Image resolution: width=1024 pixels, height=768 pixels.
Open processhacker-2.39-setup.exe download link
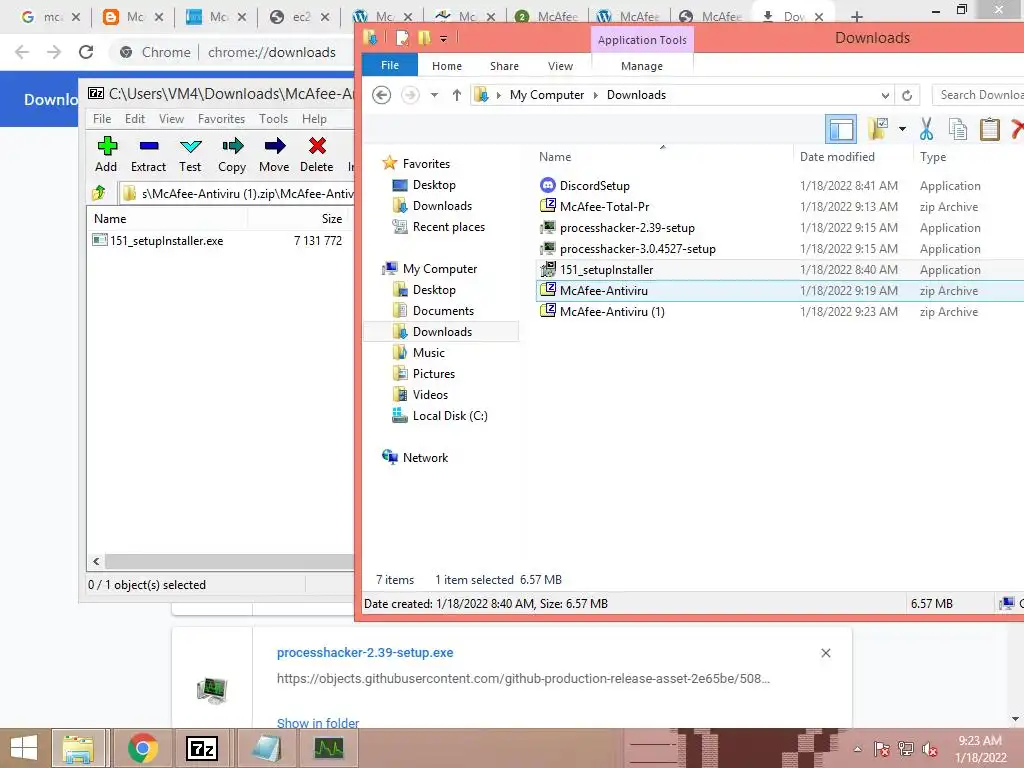click(x=365, y=652)
